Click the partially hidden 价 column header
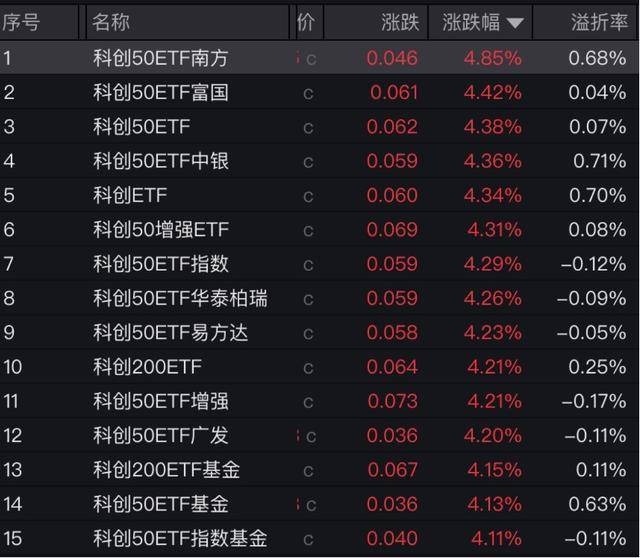 click(x=305, y=22)
